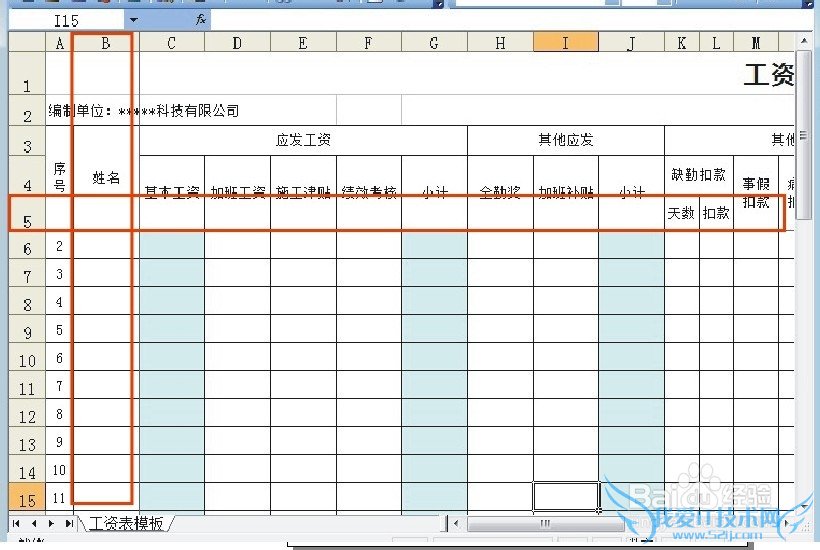
Task: Select column D header
Action: (237, 42)
